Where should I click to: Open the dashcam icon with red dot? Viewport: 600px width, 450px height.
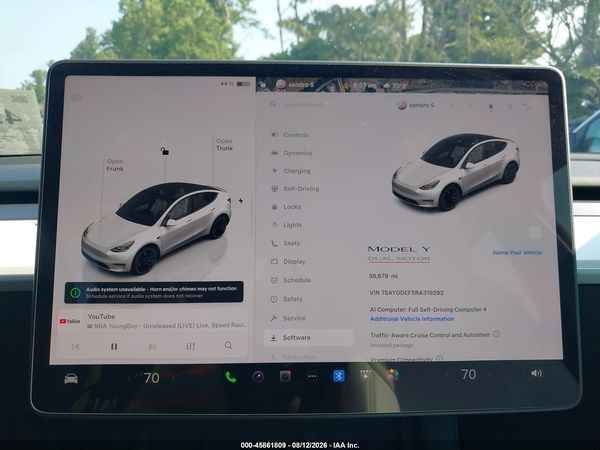click(285, 377)
